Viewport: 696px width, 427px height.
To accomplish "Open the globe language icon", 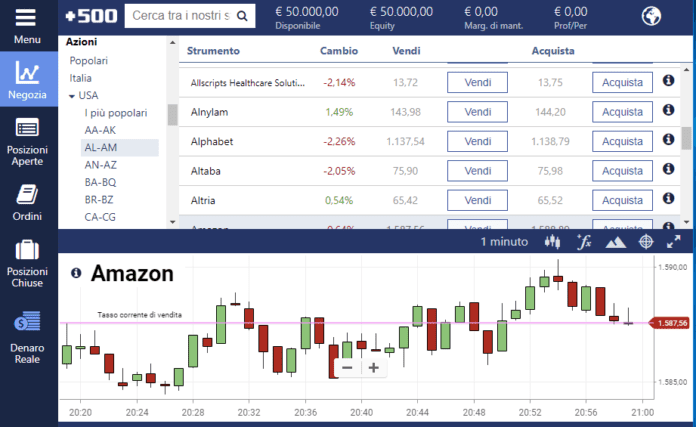I will [x=651, y=16].
